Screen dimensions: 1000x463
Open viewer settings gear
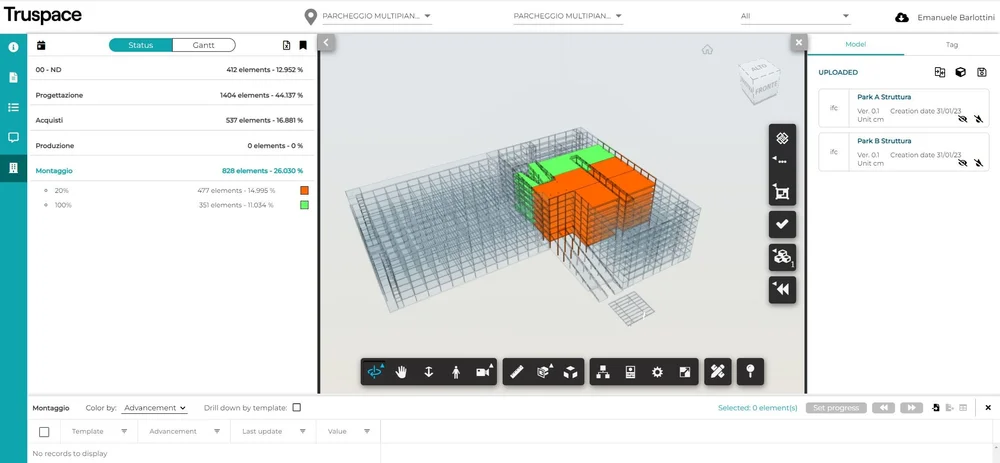coord(658,372)
